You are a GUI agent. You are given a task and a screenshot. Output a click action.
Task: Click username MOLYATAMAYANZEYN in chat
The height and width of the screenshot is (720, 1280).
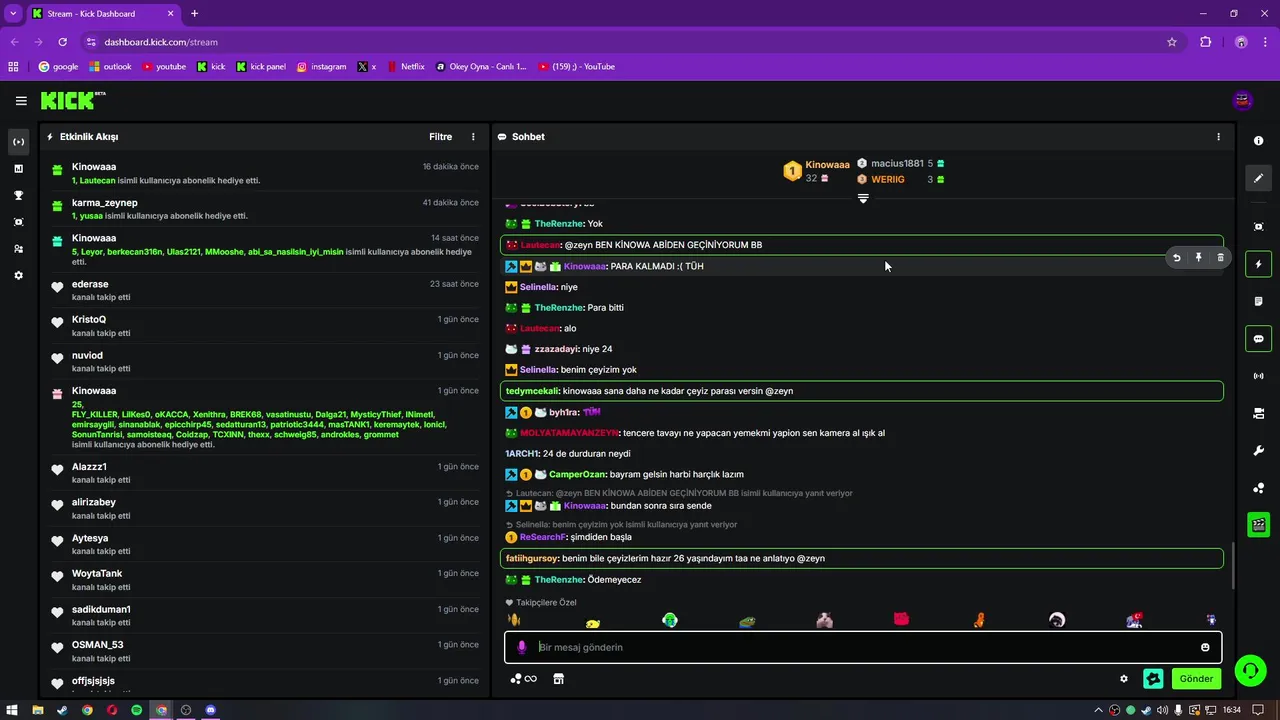pyautogui.click(x=569, y=433)
